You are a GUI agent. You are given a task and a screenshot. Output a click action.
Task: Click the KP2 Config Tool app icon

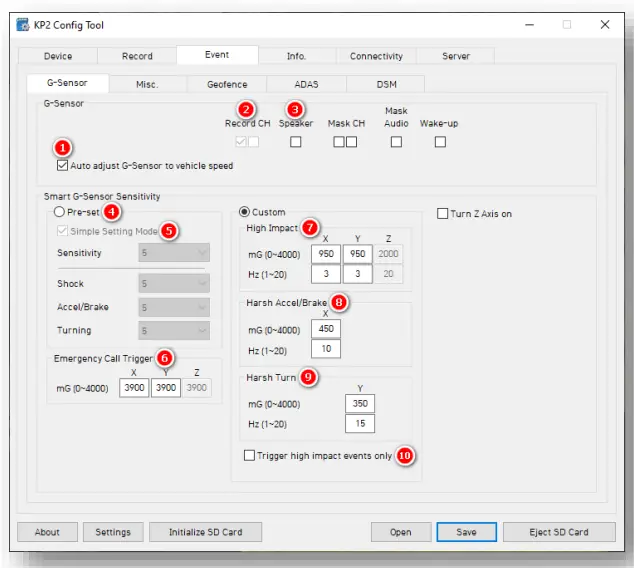[x=23, y=25]
